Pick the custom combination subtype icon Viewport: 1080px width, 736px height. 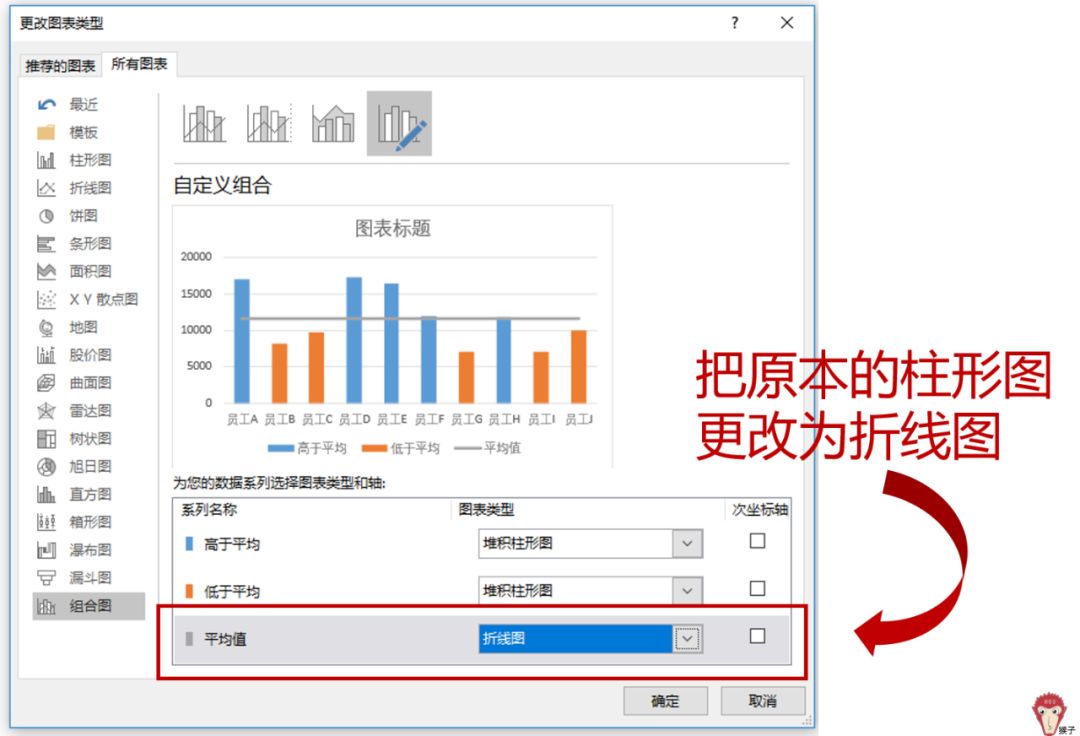399,124
